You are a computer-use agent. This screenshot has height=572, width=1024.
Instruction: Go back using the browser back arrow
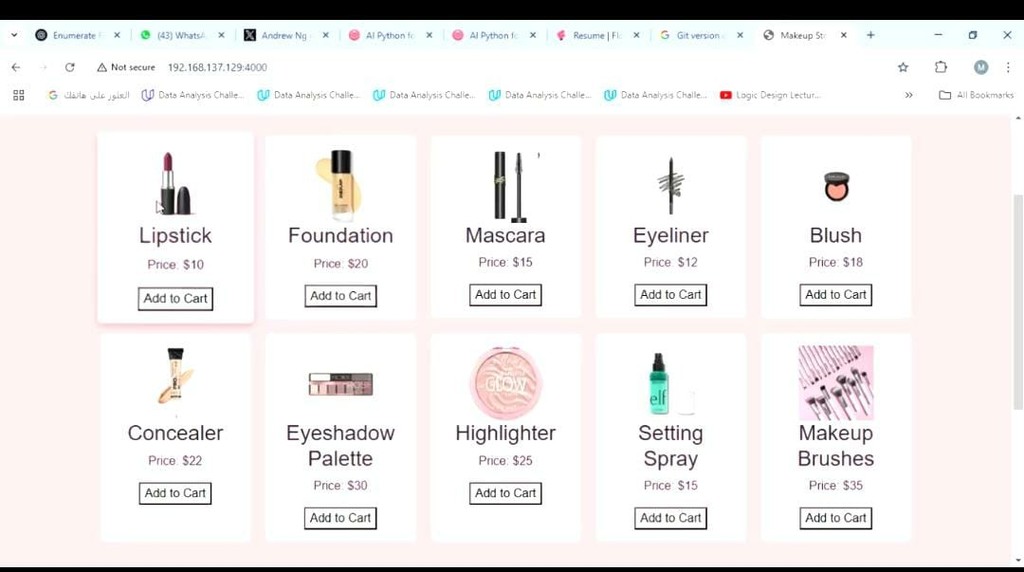(x=16, y=67)
